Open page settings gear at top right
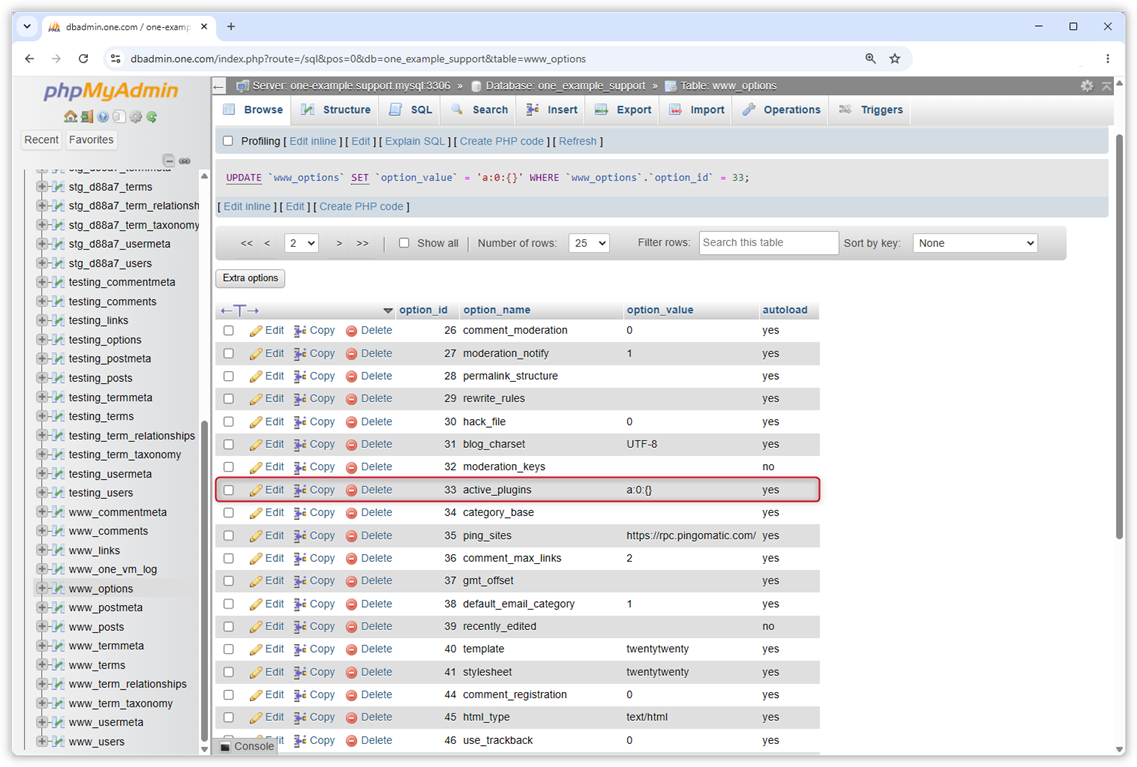 (x=1086, y=86)
